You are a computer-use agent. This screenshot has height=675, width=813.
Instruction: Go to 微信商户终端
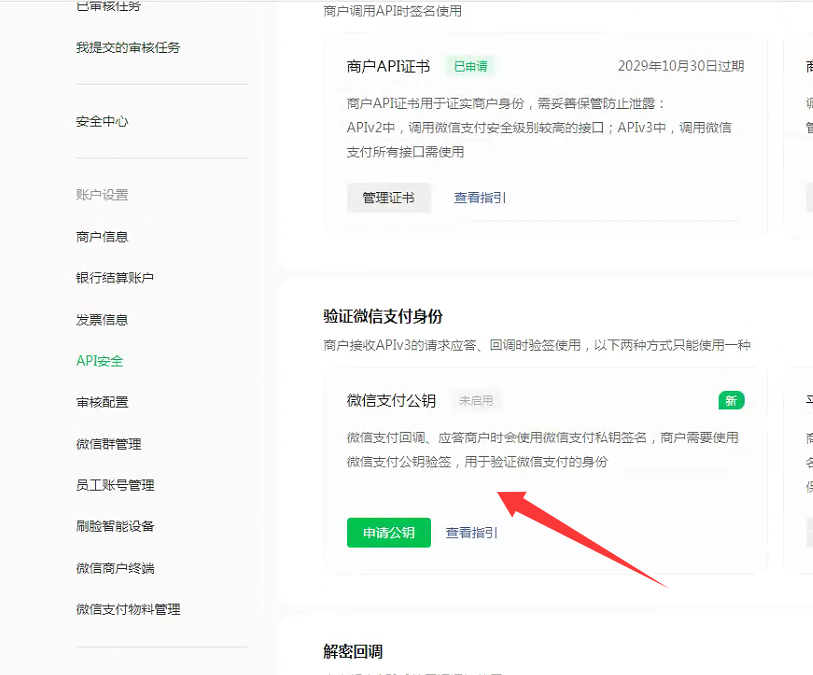point(115,568)
